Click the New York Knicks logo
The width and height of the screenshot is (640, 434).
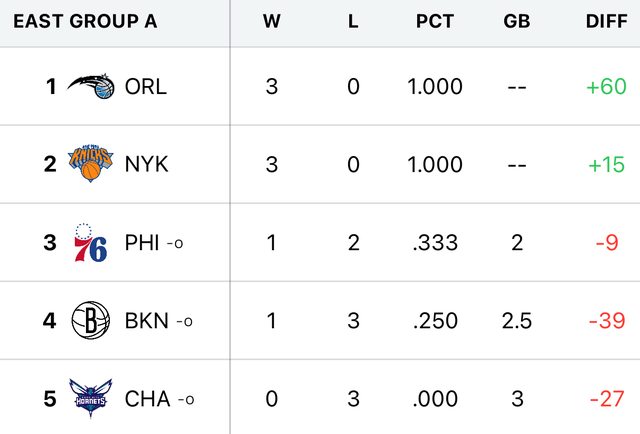[91, 164]
